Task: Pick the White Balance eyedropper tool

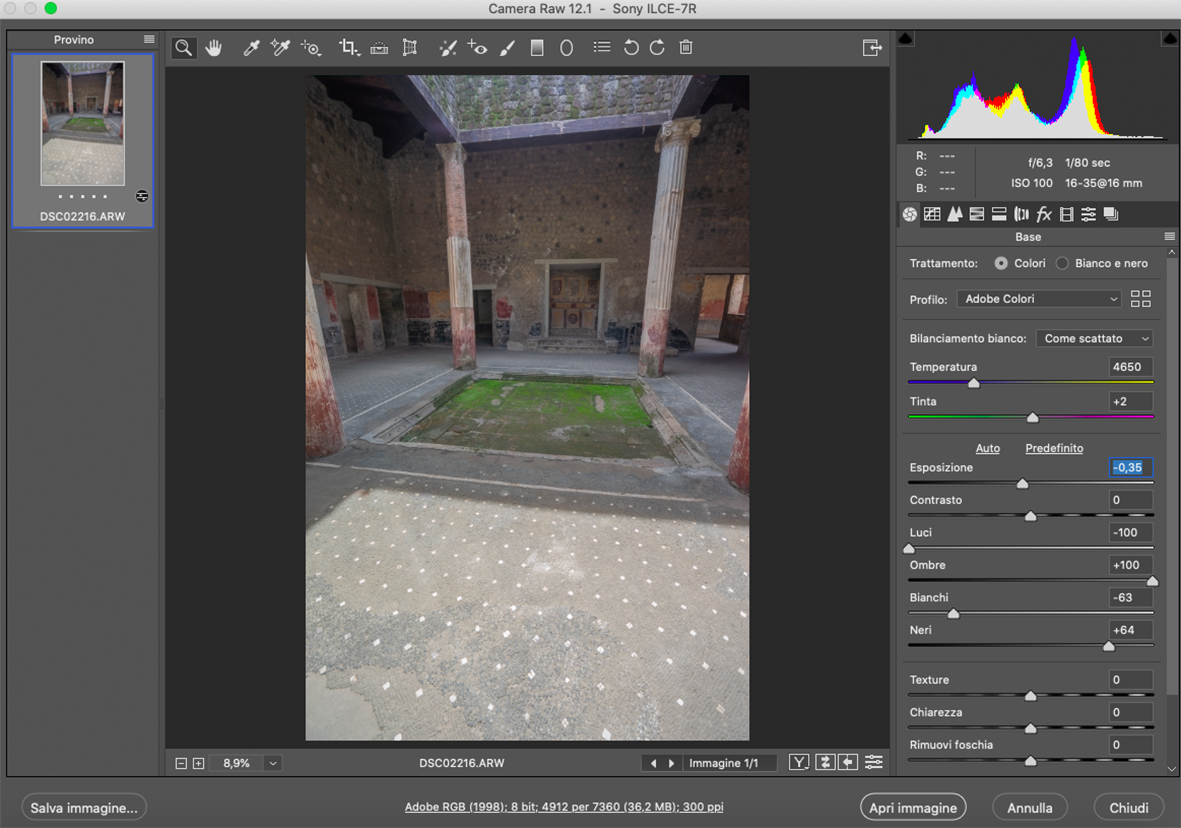Action: pyautogui.click(x=251, y=48)
